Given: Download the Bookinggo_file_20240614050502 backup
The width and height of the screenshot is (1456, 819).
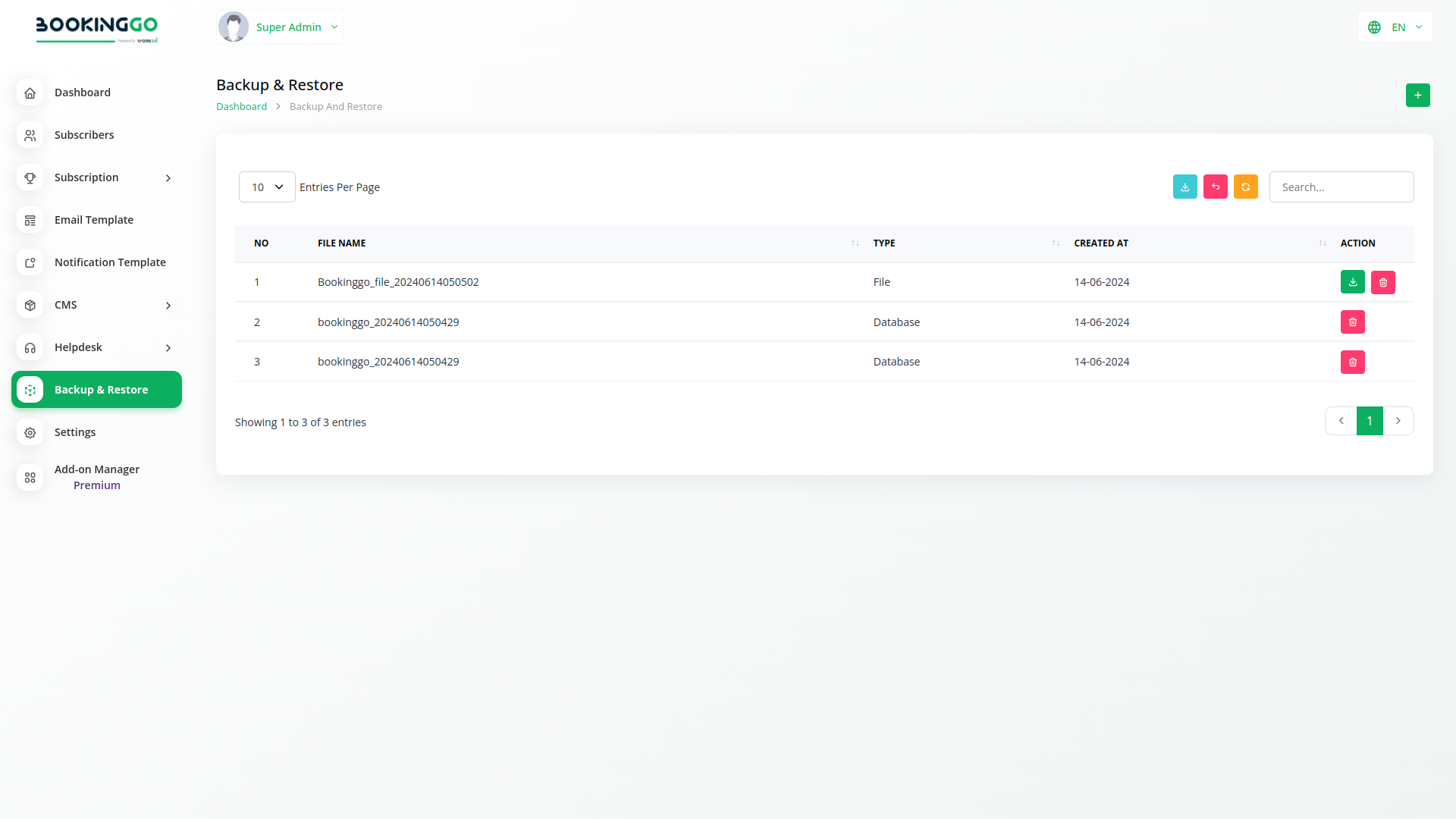Looking at the screenshot, I should [x=1352, y=282].
